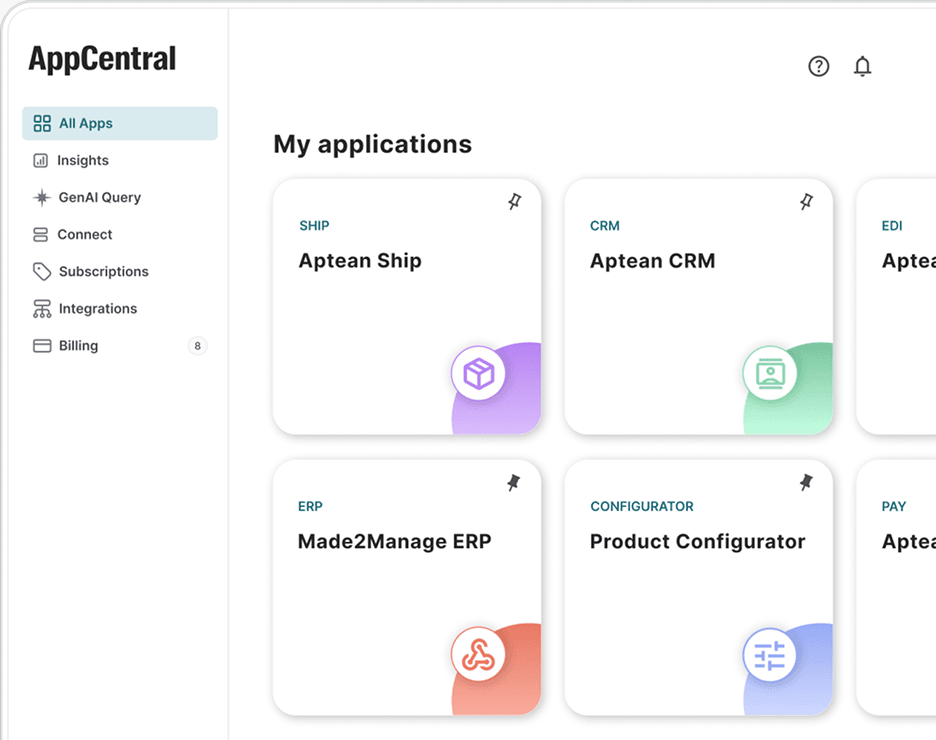Switch to the Insights section
Image resolution: width=936 pixels, height=740 pixels.
coord(82,160)
